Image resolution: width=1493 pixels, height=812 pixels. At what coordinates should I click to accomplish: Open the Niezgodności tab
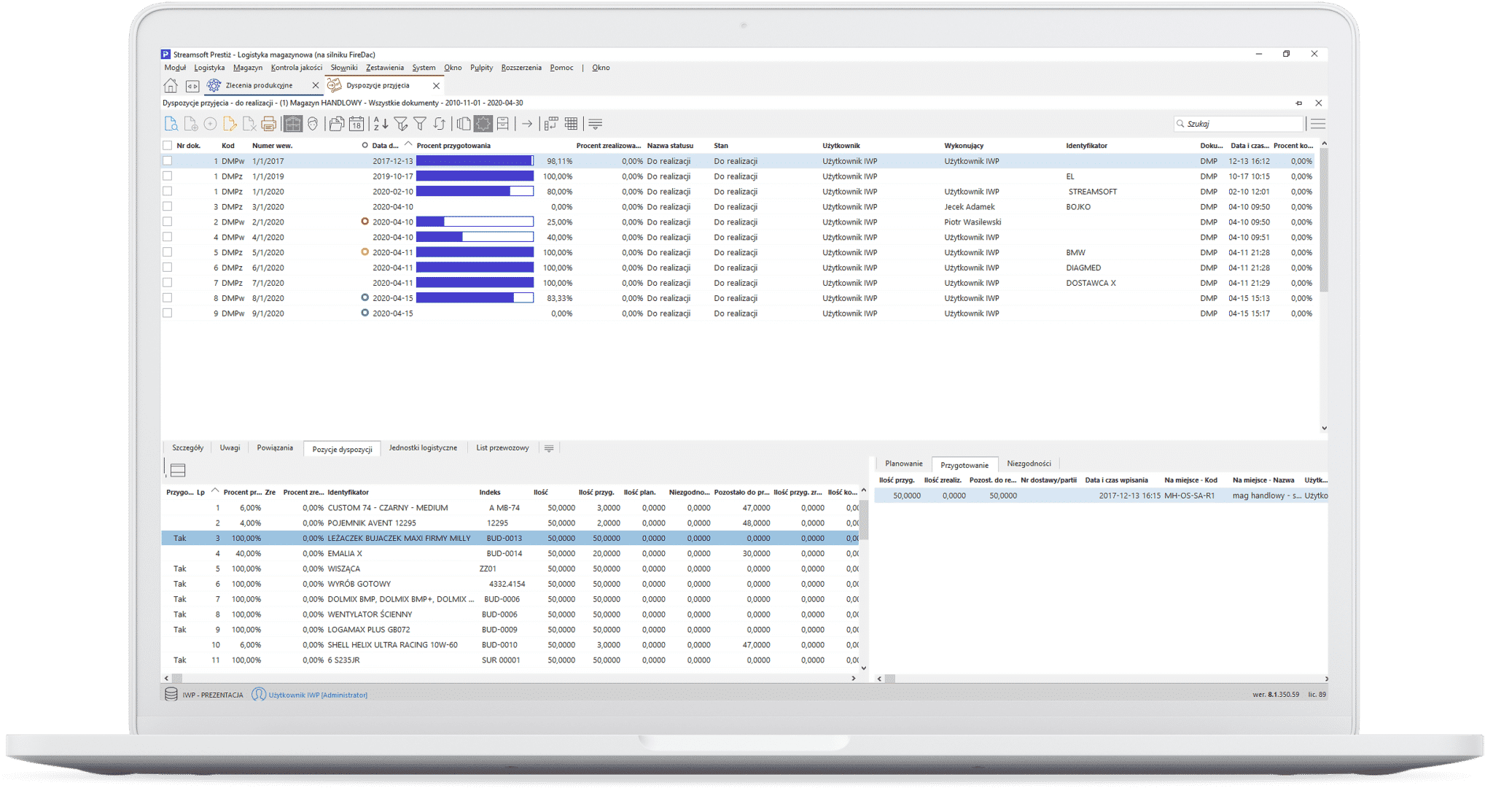pos(1029,463)
